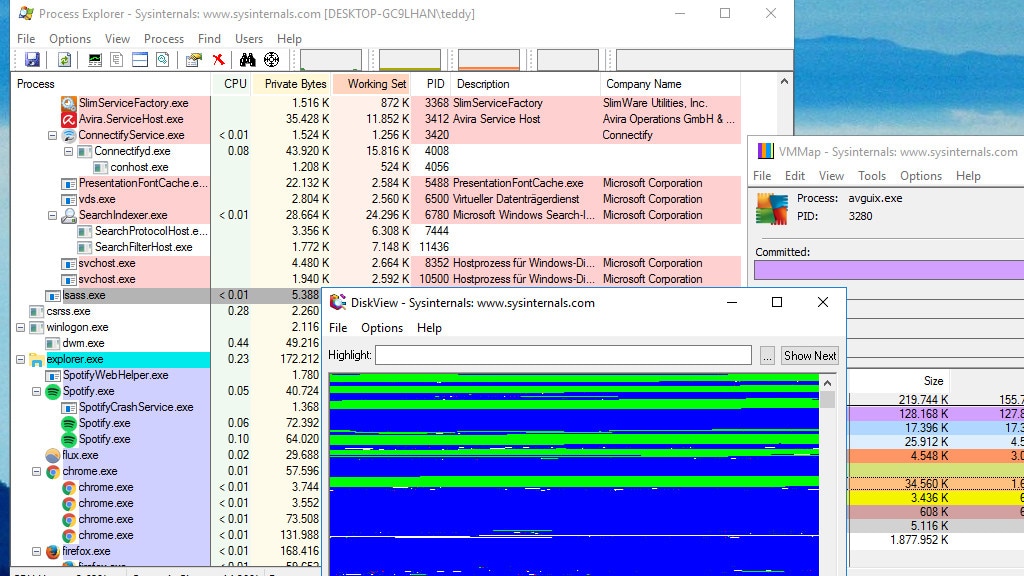Collapse the SearchIndexer.exe tree node

pos(52,215)
